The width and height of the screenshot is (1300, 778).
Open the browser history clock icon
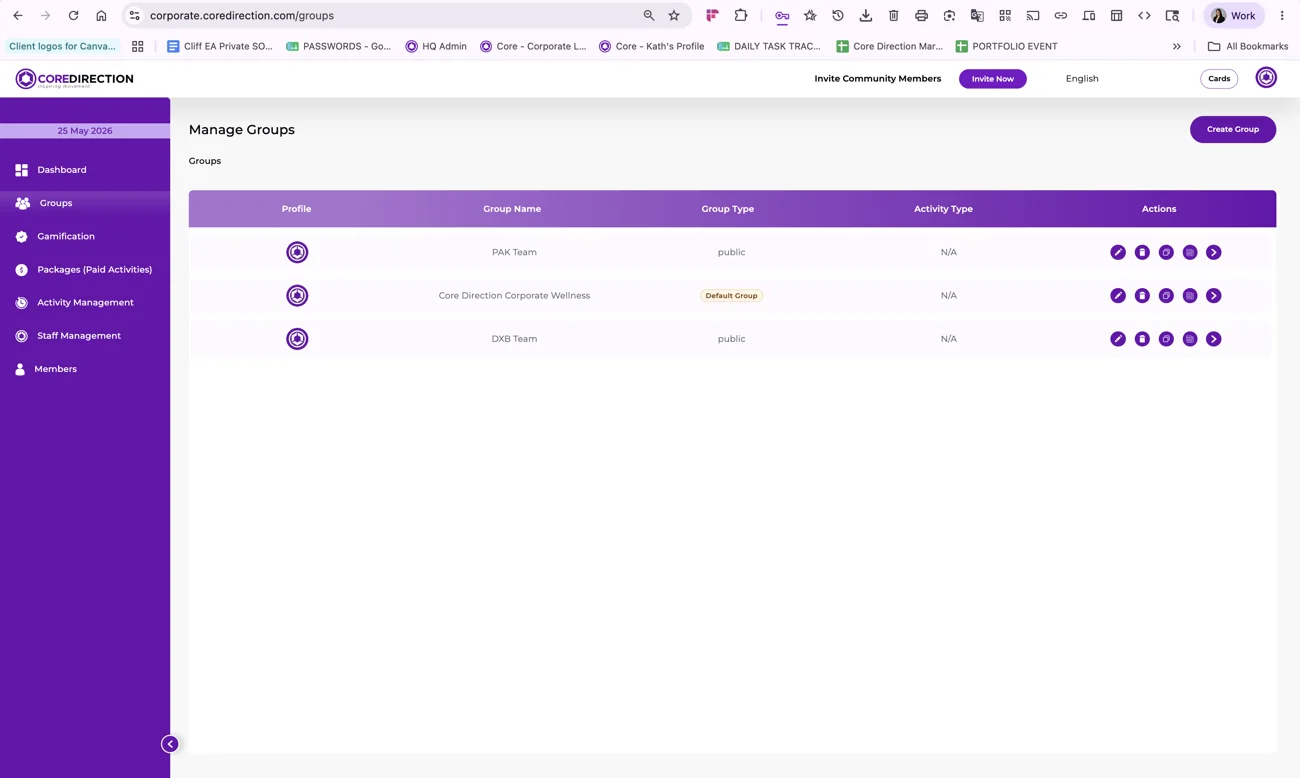pos(838,16)
